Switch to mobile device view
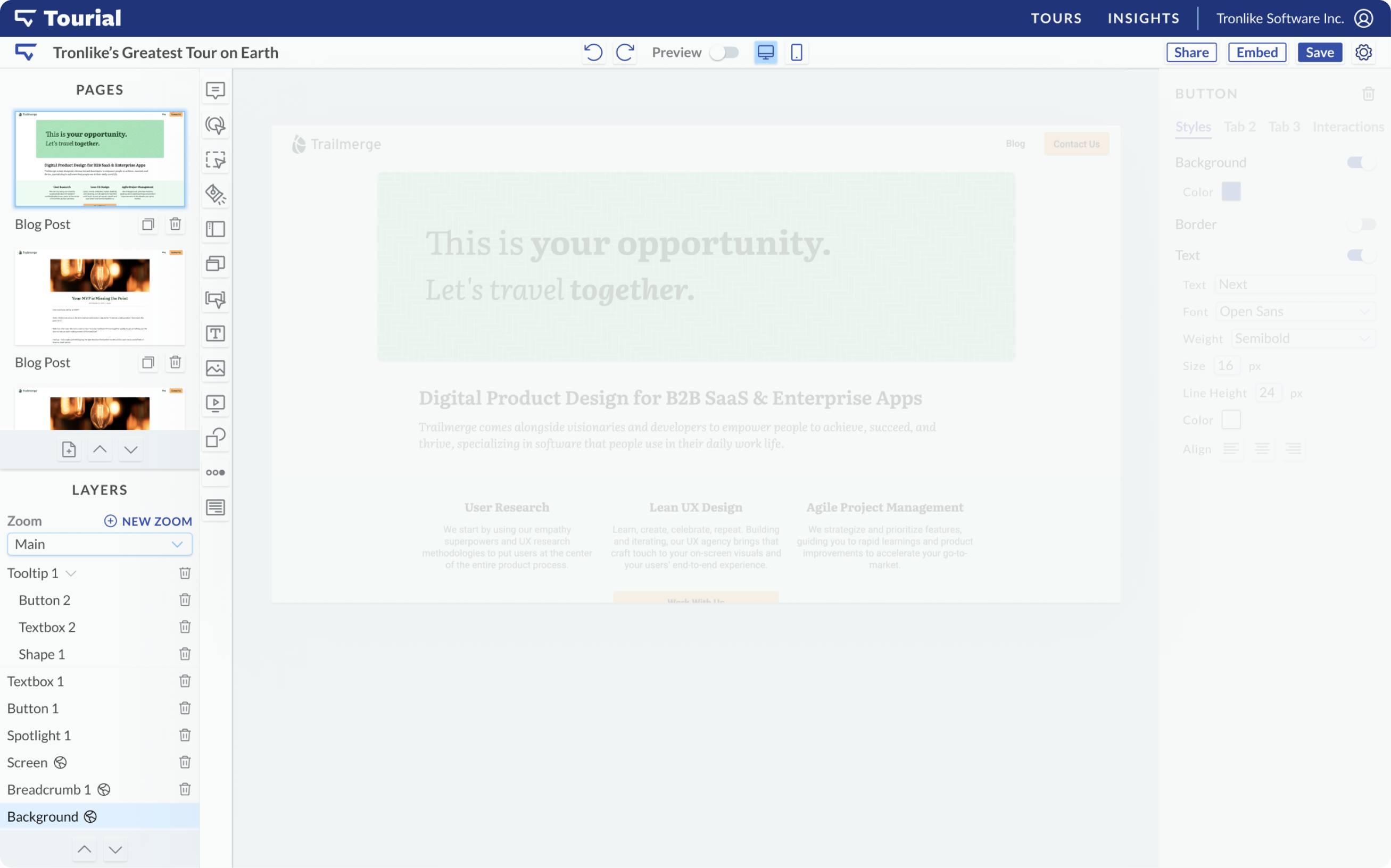This screenshot has height=868, width=1391. pos(797,52)
